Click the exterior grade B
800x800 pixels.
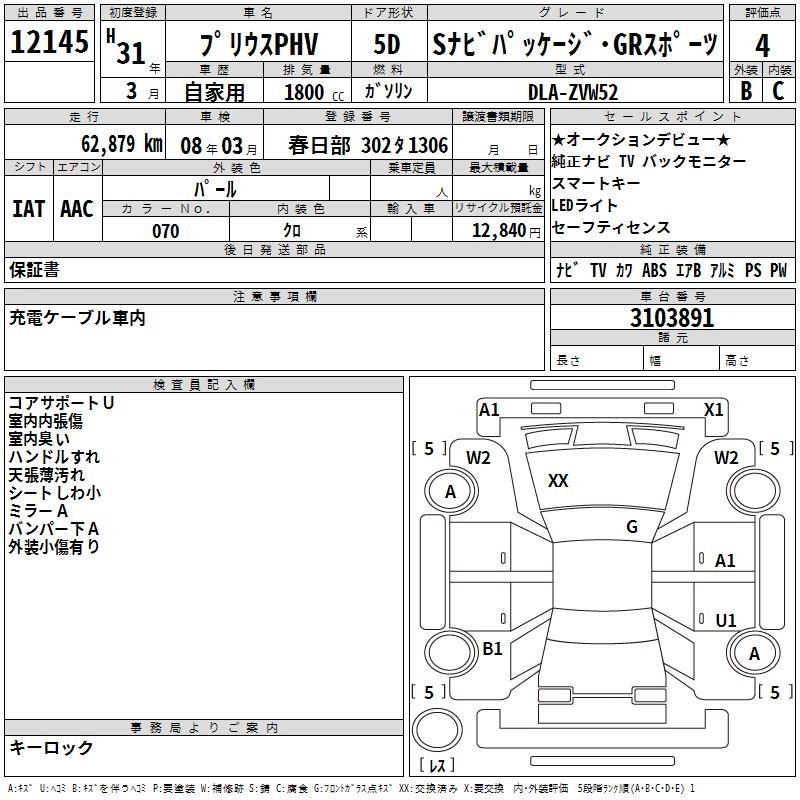tap(746, 90)
